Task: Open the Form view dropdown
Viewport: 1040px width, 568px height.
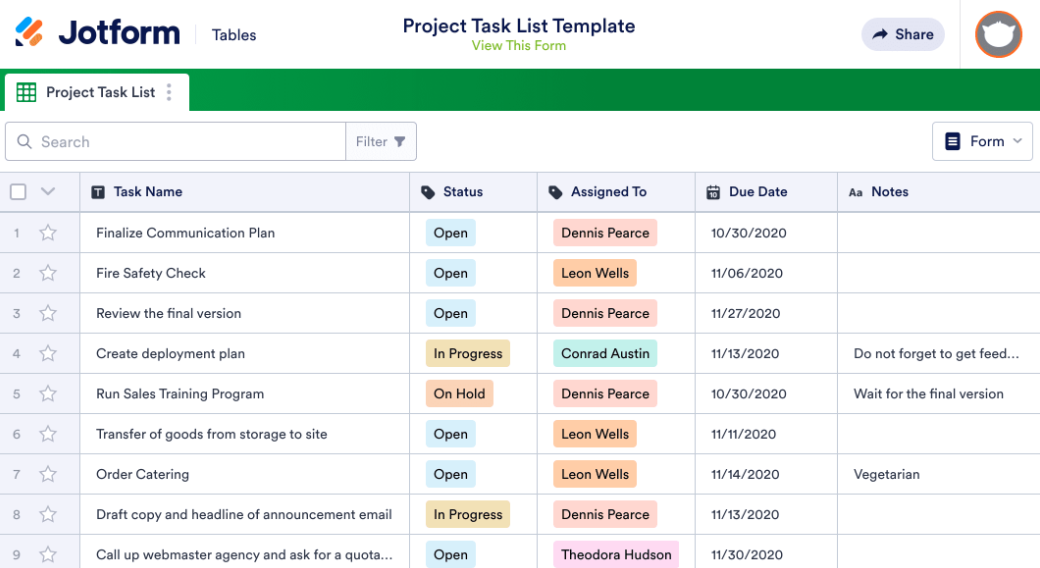Action: coord(982,142)
